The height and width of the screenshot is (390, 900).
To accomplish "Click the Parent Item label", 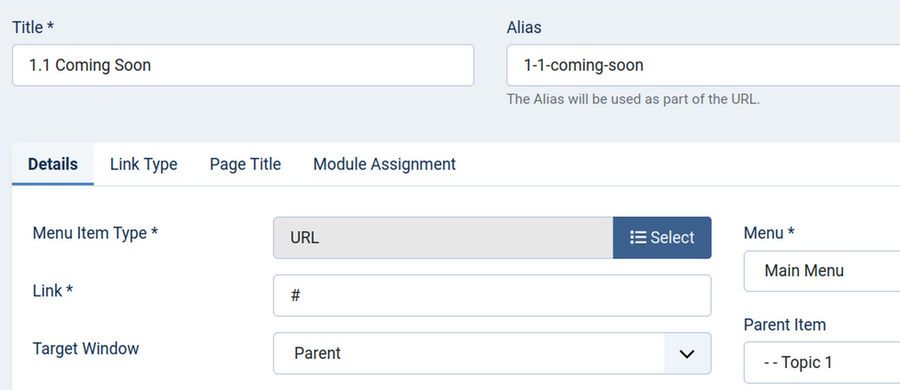I will click(x=785, y=325).
